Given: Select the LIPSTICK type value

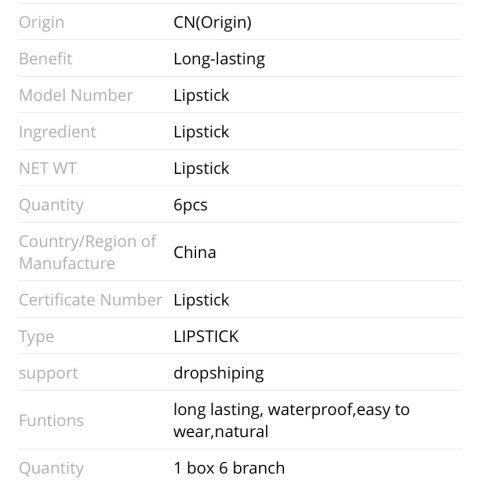Looking at the screenshot, I should [x=206, y=336].
